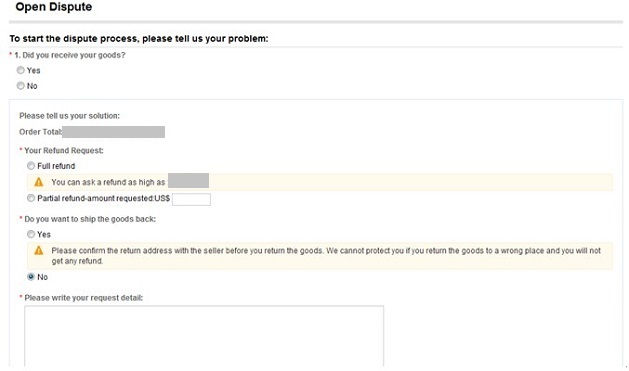This screenshot has width=629, height=371.
Task: Click the grayed-out Order Total value box
Action: (114, 132)
